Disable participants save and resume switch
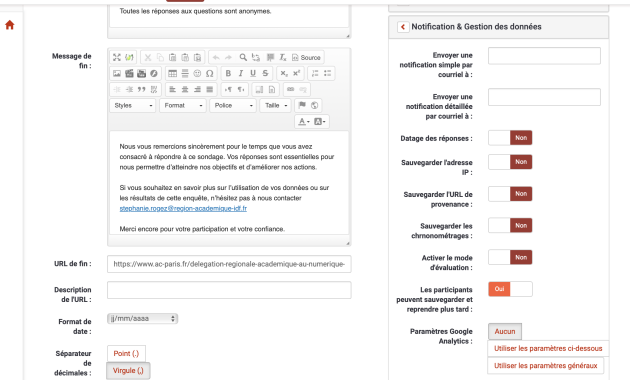Screen dimensions: 630x380 pos(510,289)
